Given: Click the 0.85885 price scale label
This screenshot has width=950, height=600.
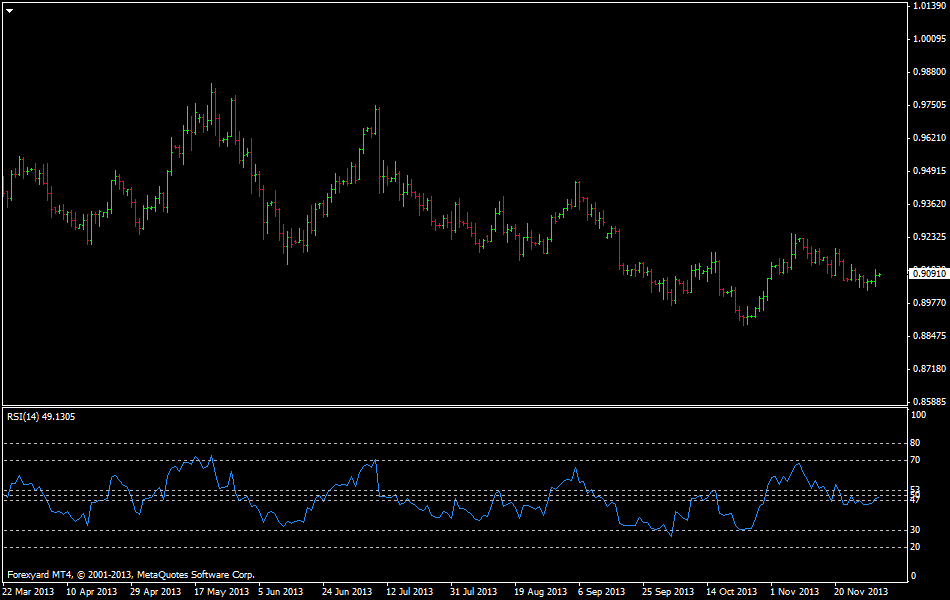Looking at the screenshot, I should (x=928, y=400).
